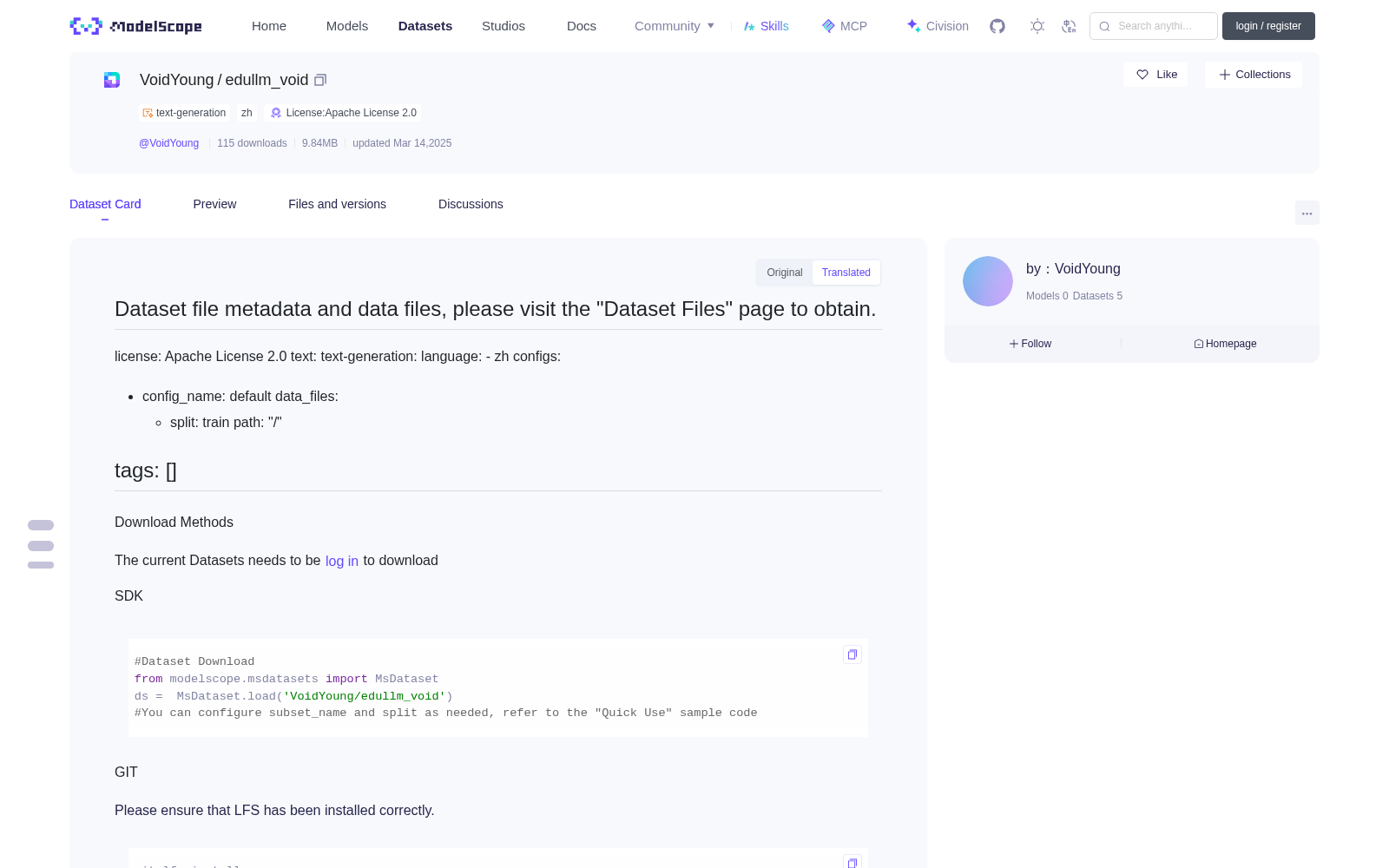The width and height of the screenshot is (1389, 868).
Task: Open MCP from the navigation bar
Action: 845,26
